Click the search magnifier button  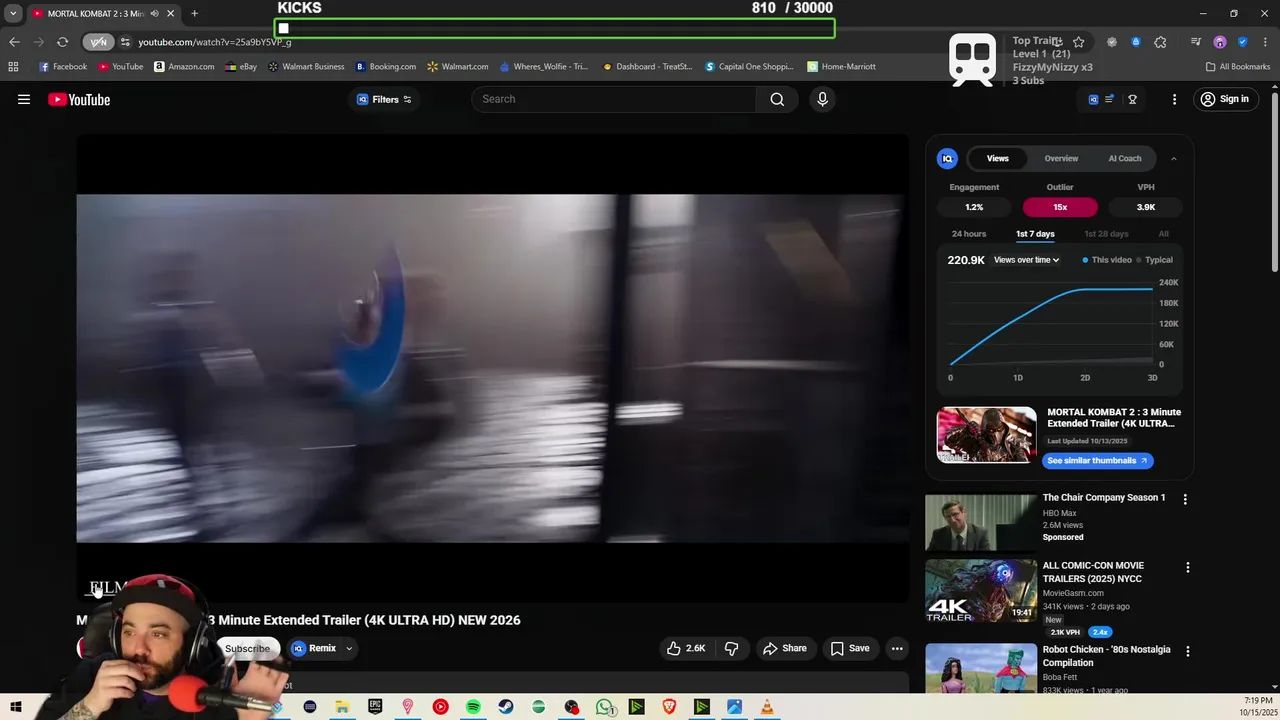pyautogui.click(x=777, y=99)
